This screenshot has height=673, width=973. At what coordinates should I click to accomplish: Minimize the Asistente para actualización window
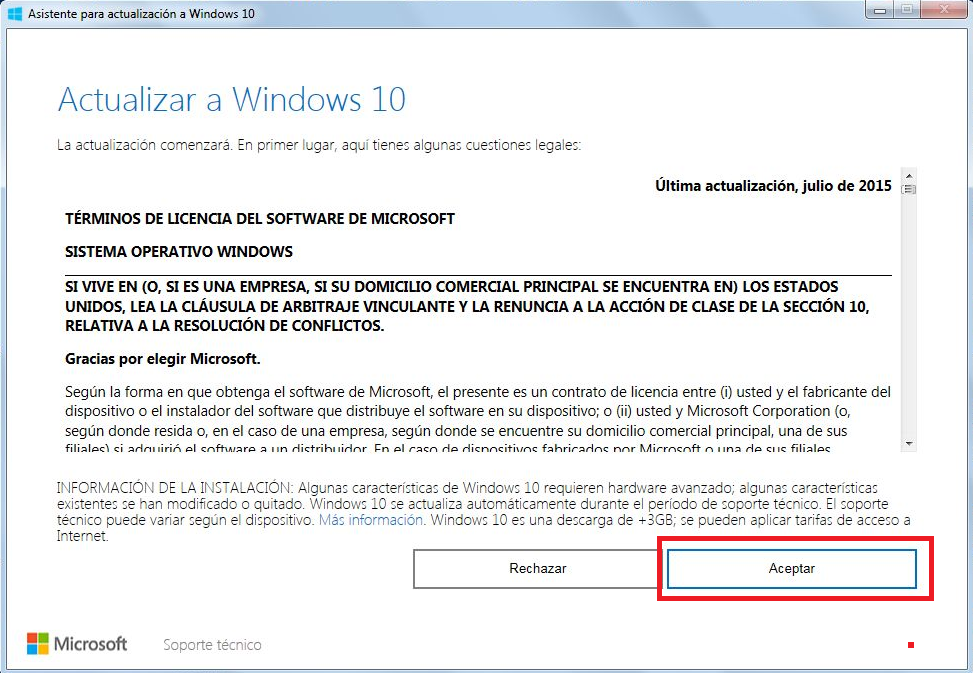pyautogui.click(x=879, y=10)
